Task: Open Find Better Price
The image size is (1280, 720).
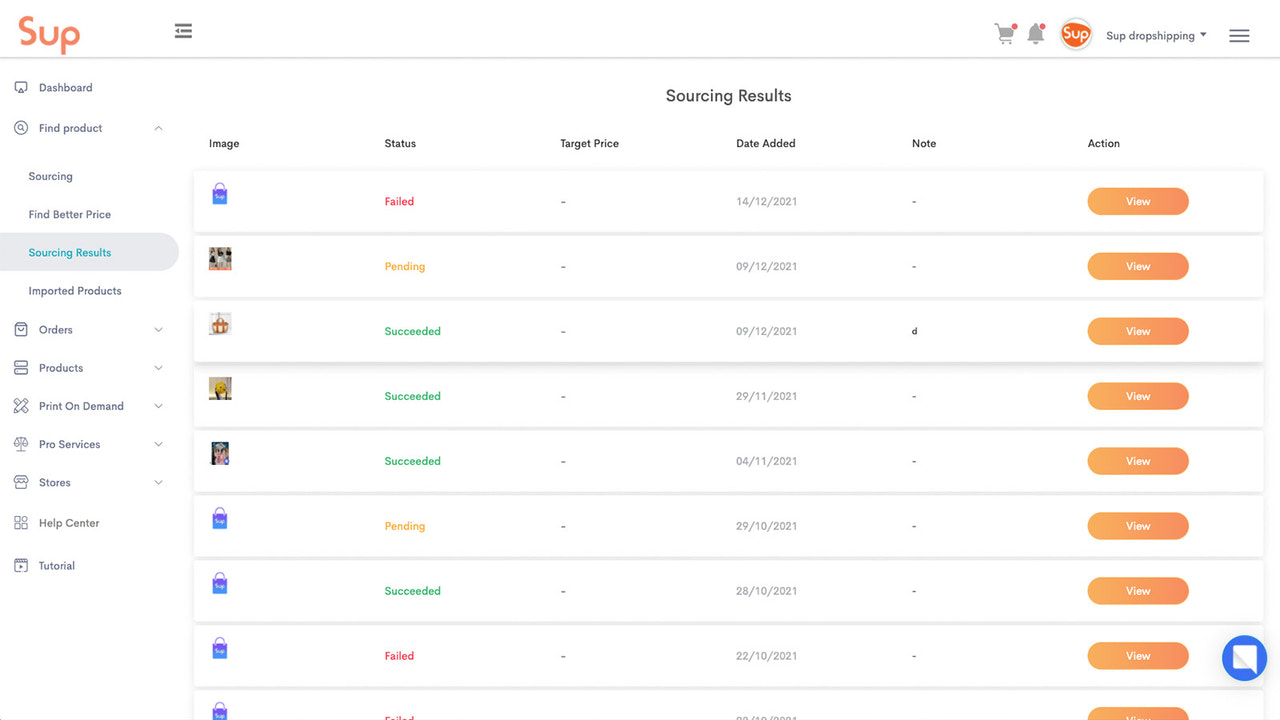Action: tap(70, 215)
